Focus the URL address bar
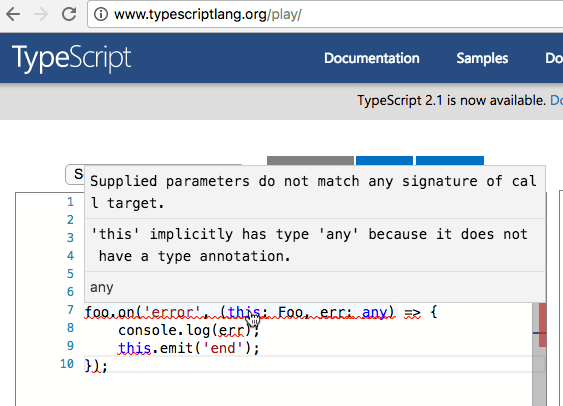This screenshot has width=563, height=406. [x=325, y=14]
